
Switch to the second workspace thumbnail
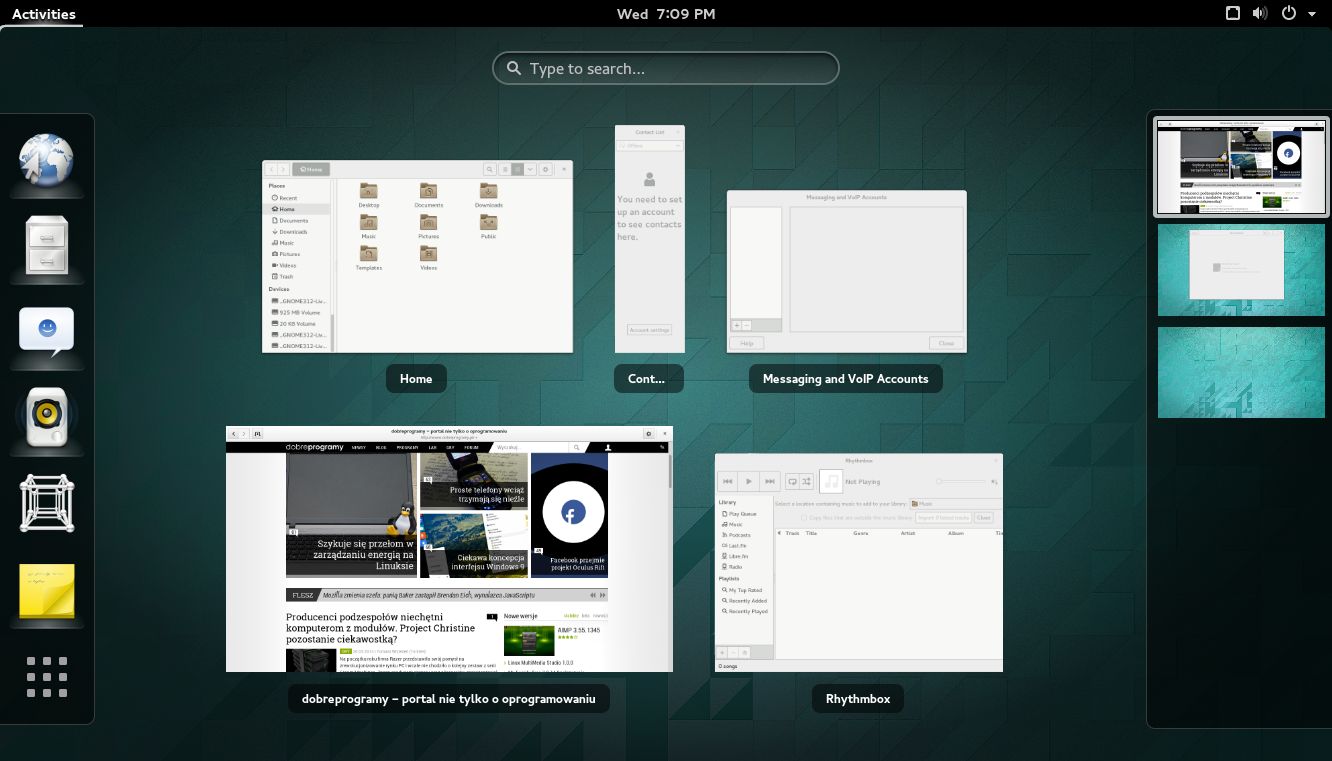click(x=1240, y=270)
